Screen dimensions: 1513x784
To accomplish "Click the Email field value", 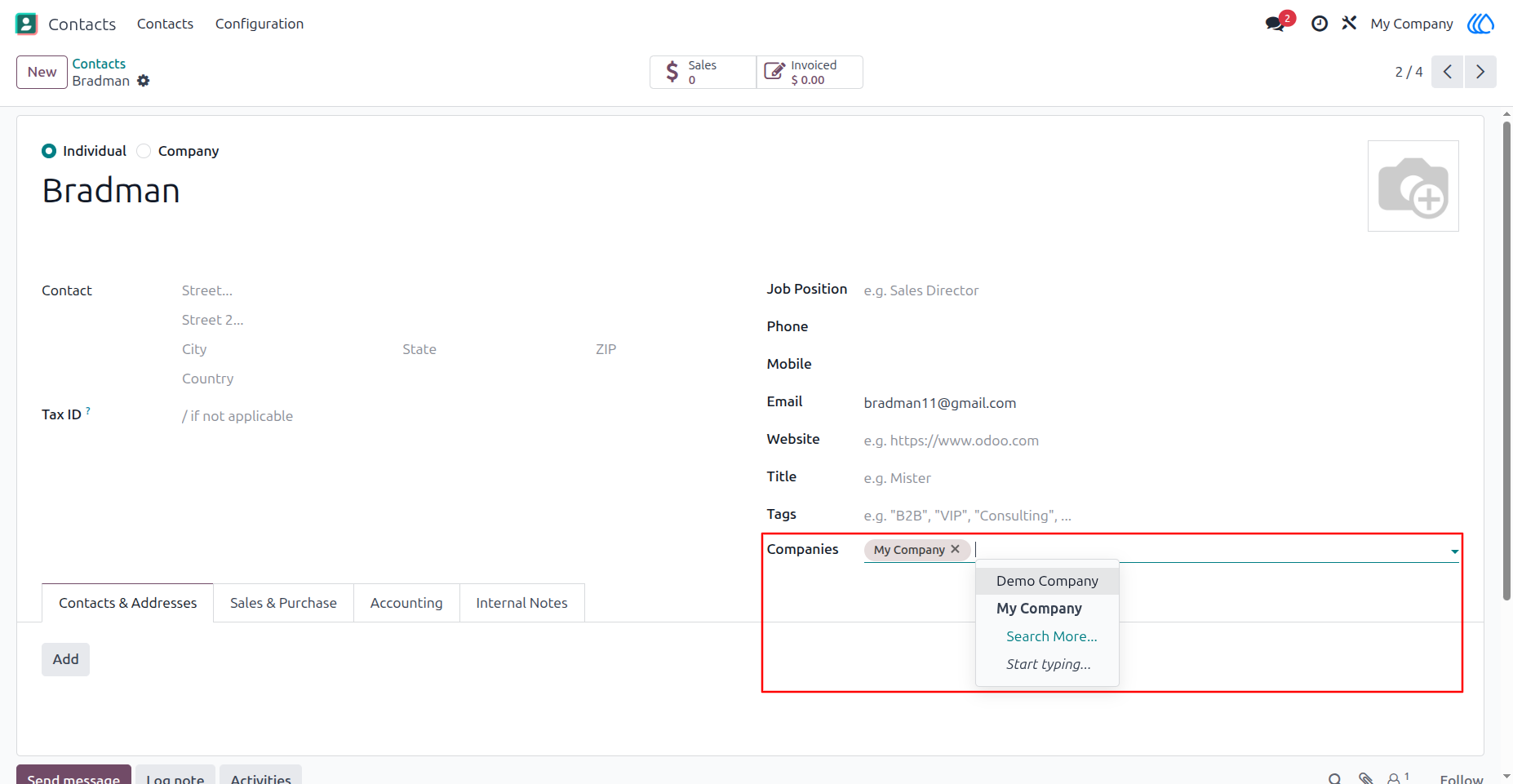I will point(940,403).
